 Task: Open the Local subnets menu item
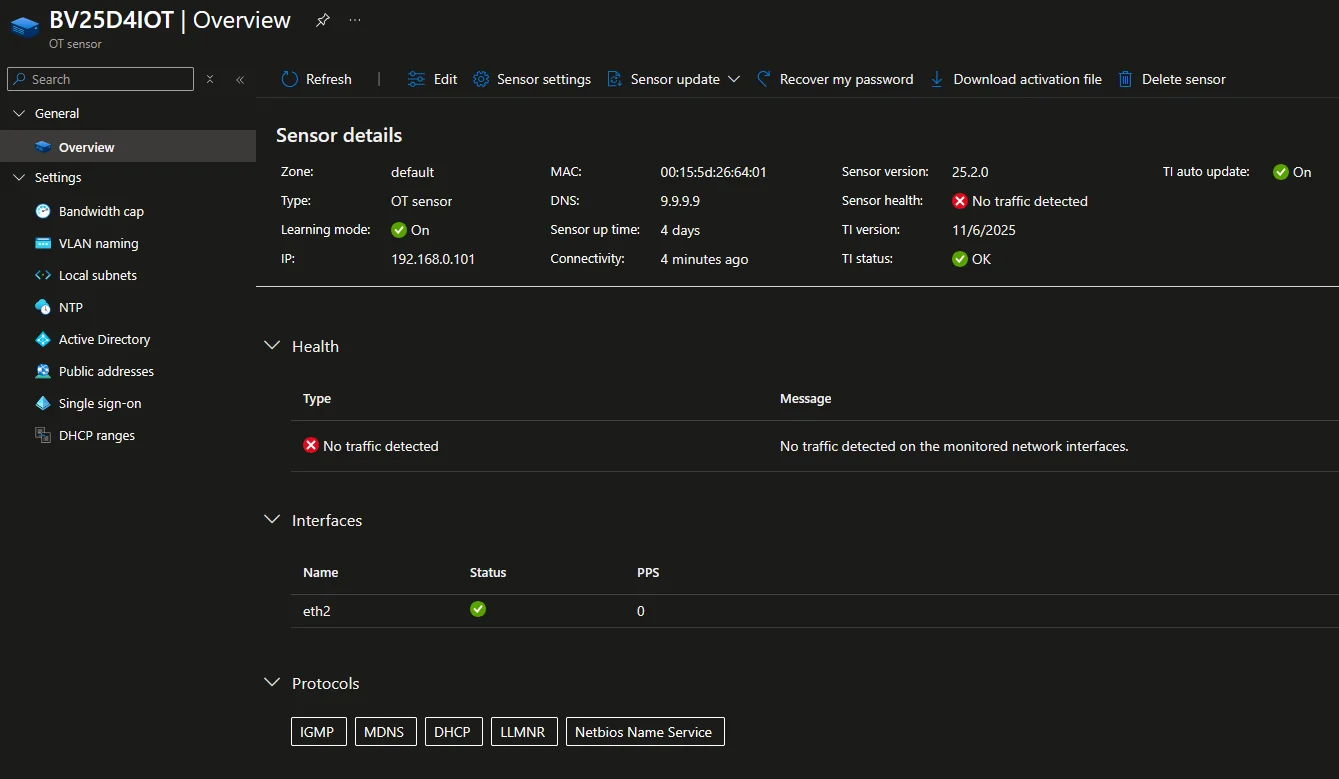pyautogui.click(x=98, y=275)
